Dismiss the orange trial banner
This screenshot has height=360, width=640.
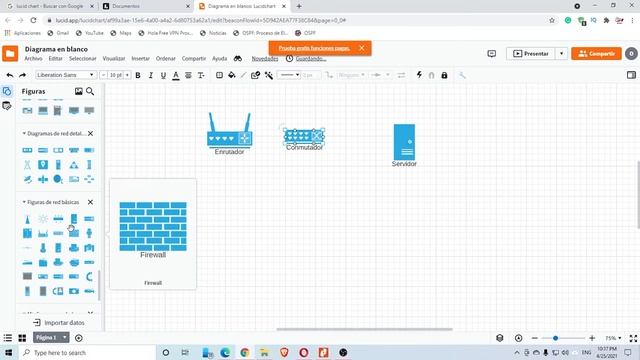pyautogui.click(x=362, y=48)
